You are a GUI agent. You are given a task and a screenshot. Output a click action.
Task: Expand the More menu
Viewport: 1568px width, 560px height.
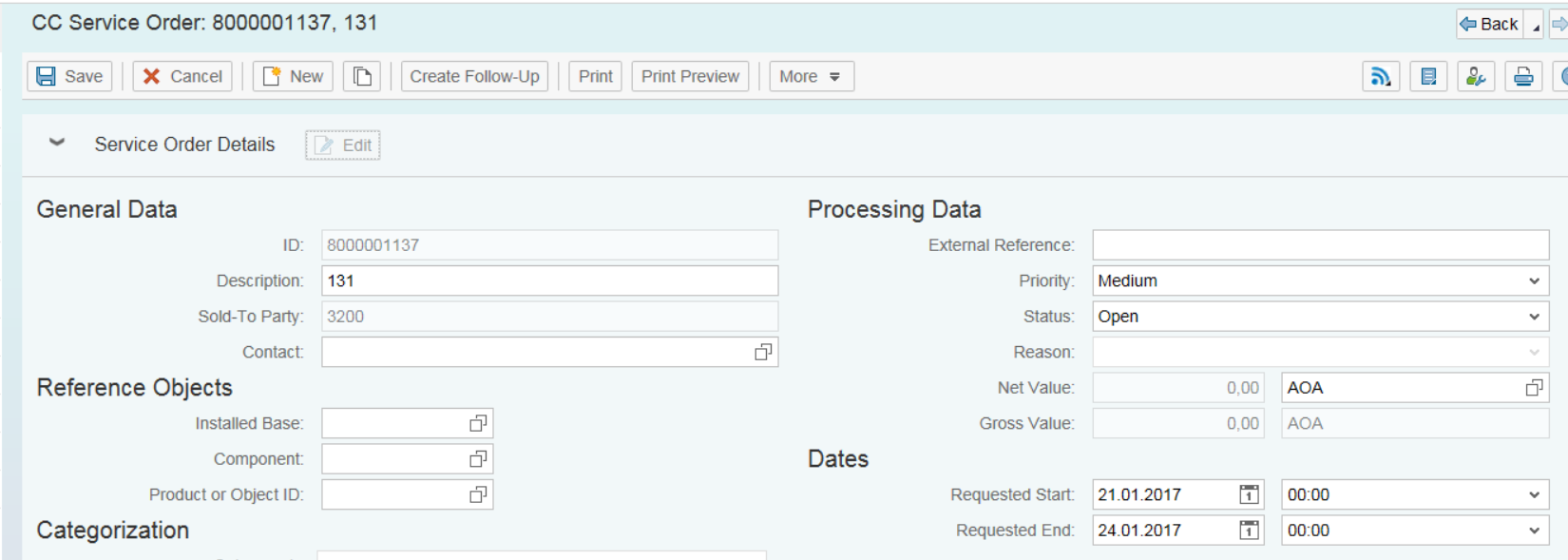coord(811,76)
